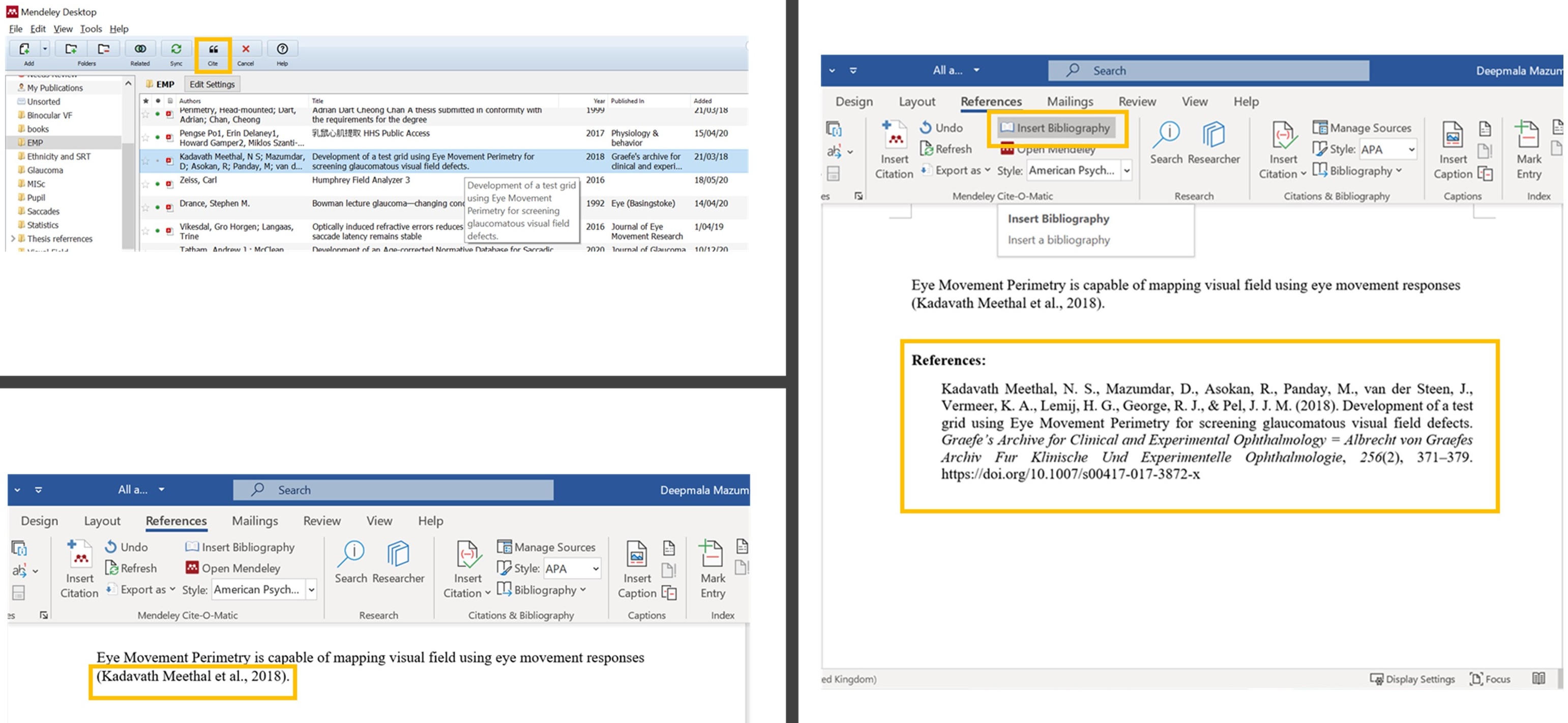Click Mendeley Insert Citation in bottom-left Word ribbon
This screenshot has height=723, width=1568.
pyautogui.click(x=80, y=569)
